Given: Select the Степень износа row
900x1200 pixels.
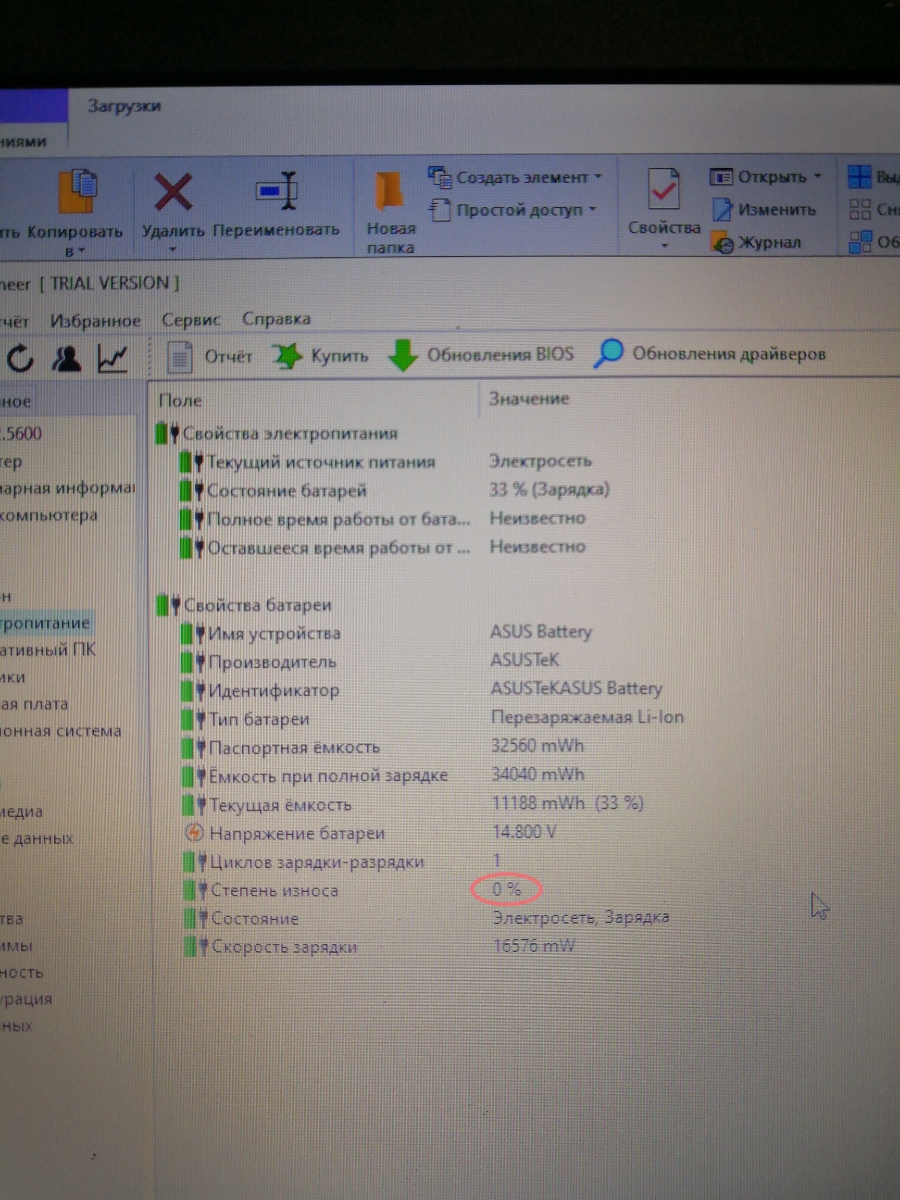Looking at the screenshot, I should point(274,890).
